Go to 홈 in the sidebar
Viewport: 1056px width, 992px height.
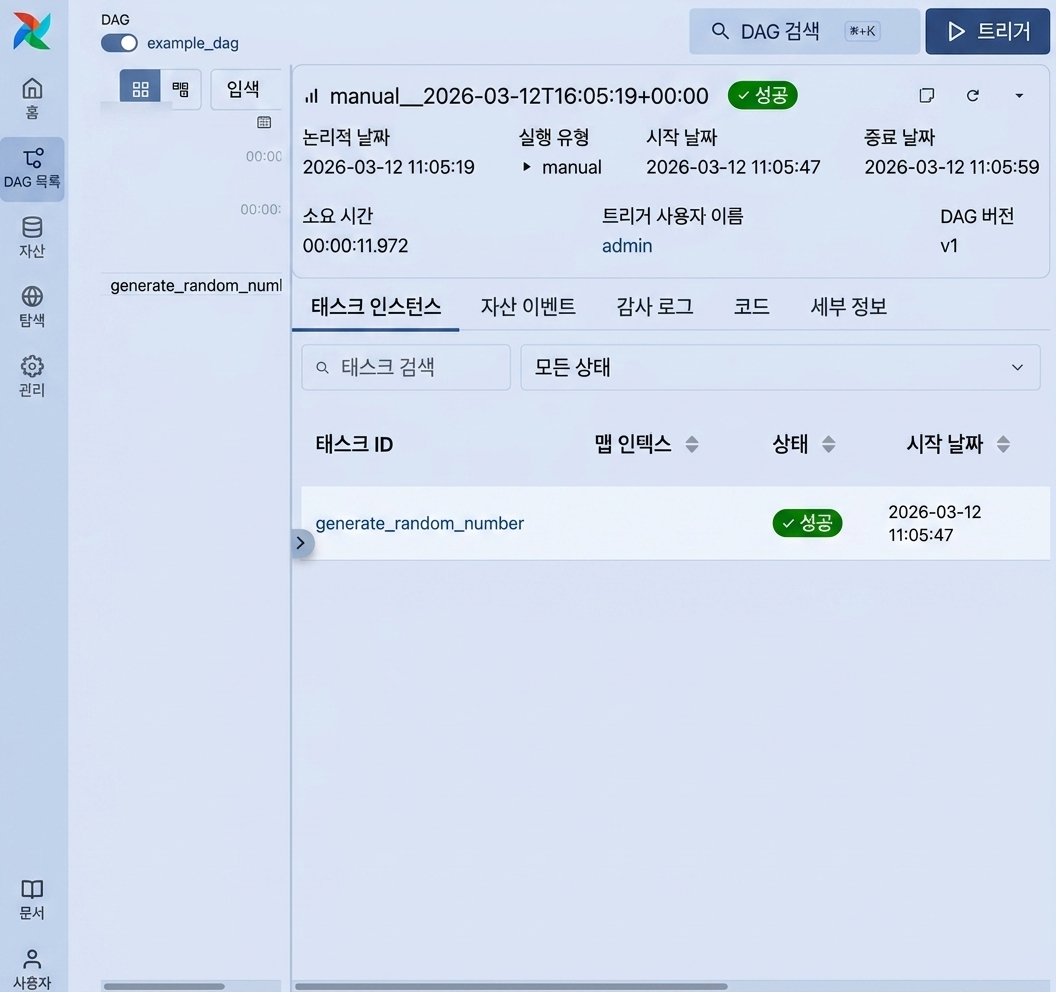point(32,98)
